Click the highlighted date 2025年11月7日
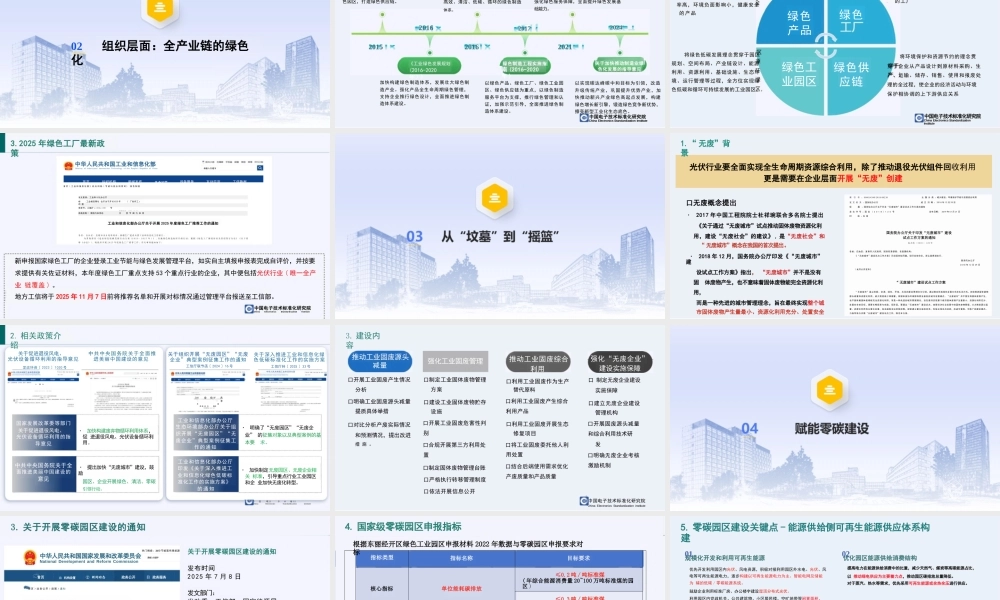 tap(80, 296)
